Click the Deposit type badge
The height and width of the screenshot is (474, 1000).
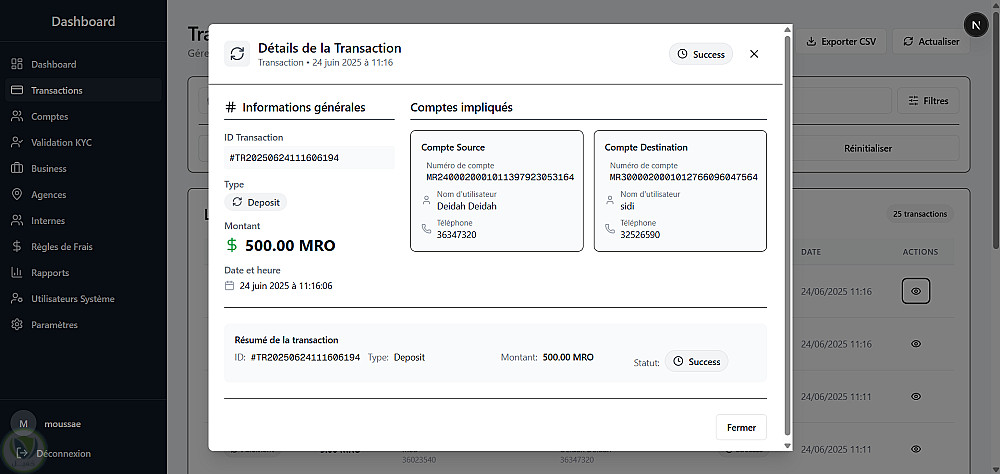256,202
